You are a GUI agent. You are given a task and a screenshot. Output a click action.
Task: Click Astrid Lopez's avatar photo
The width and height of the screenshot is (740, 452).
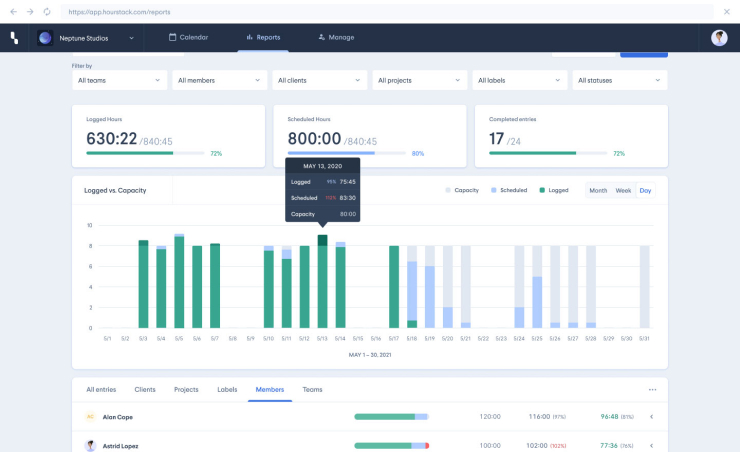(90, 445)
